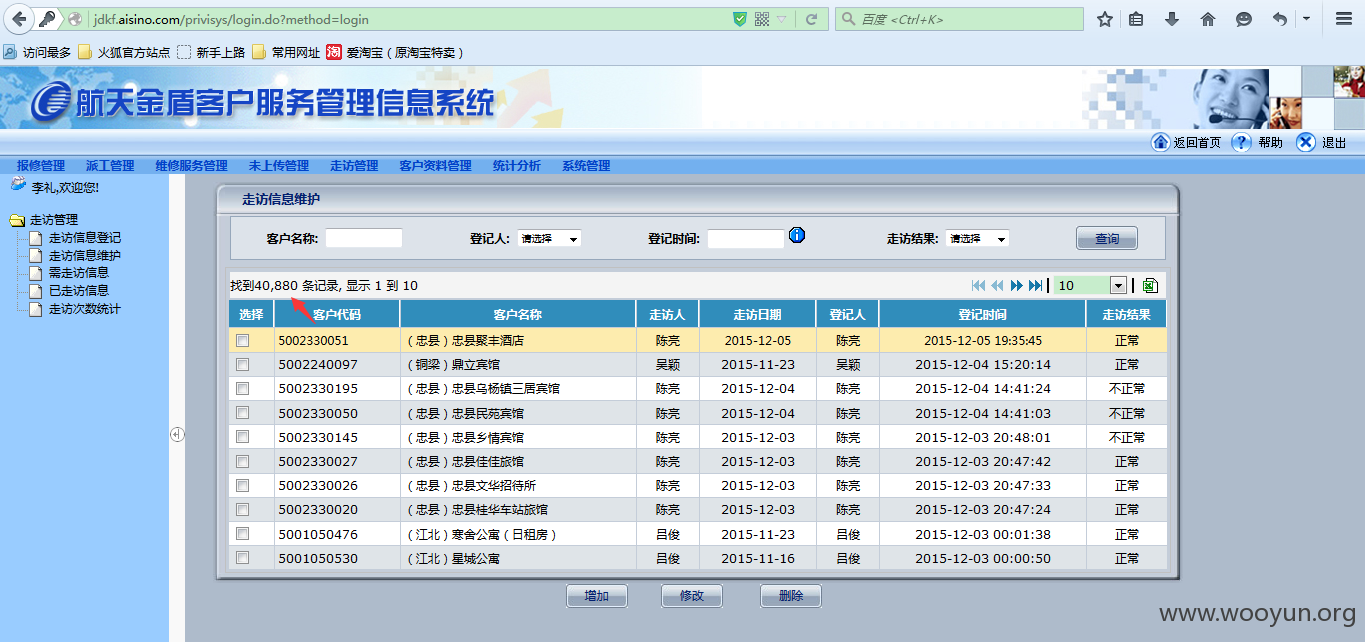
Task: Open 已走访信息 in sidebar tree
Action: (79, 291)
